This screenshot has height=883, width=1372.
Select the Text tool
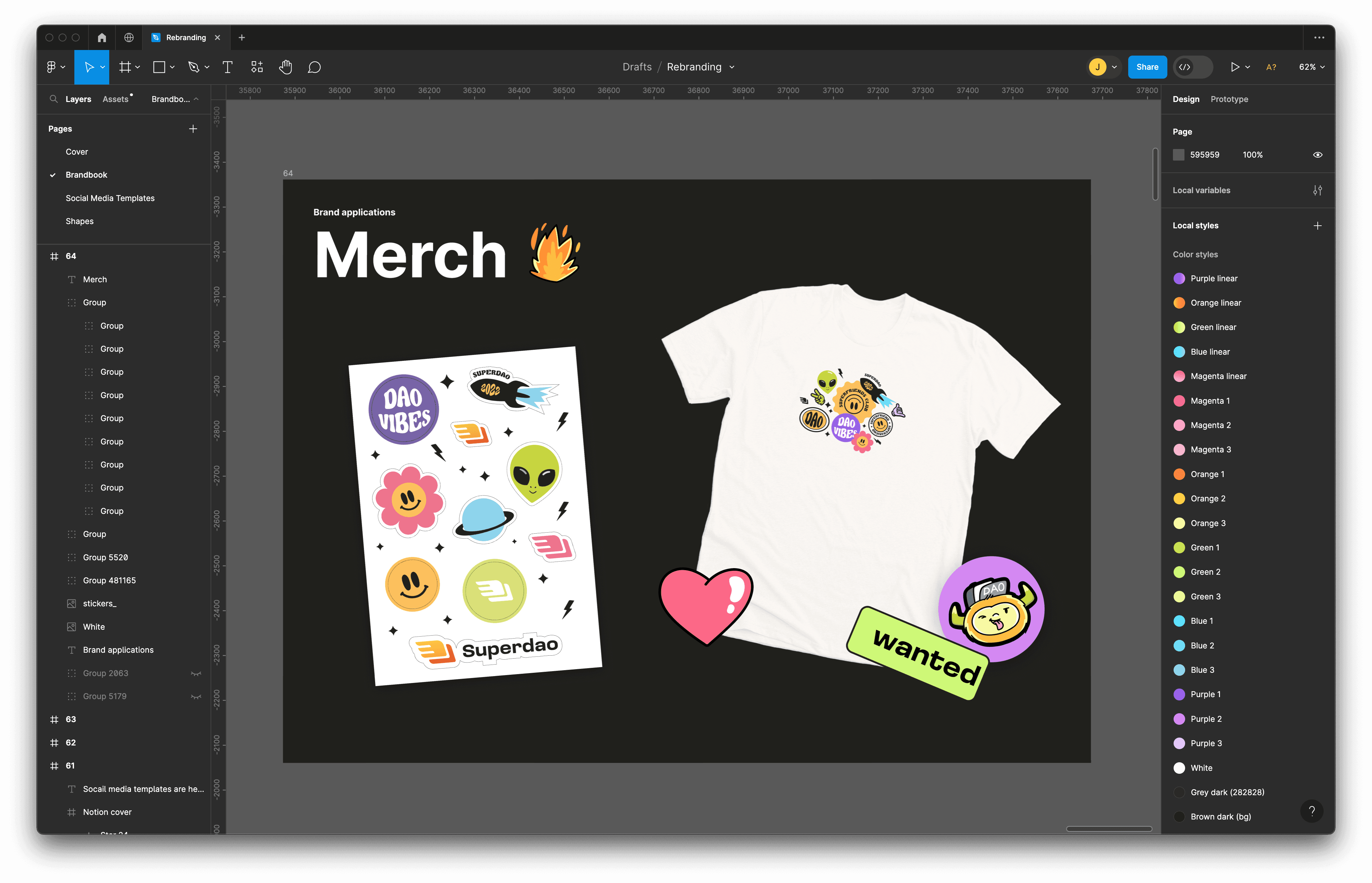pyautogui.click(x=227, y=66)
